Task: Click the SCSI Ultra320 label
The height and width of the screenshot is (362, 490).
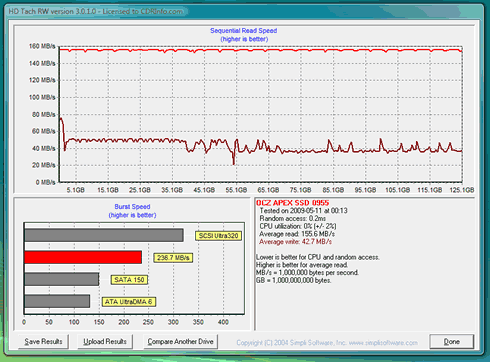Action: coord(218,236)
